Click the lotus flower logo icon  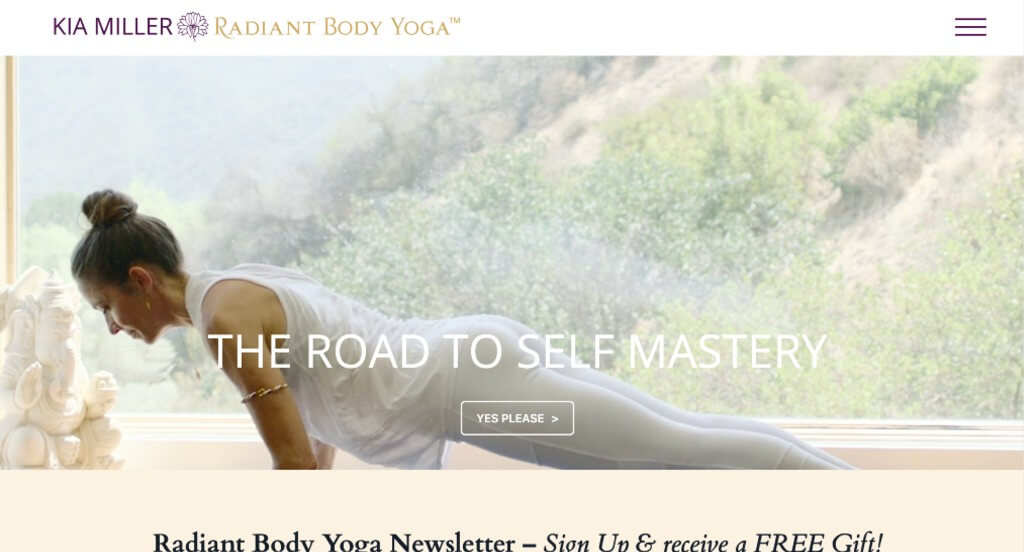coord(193,26)
